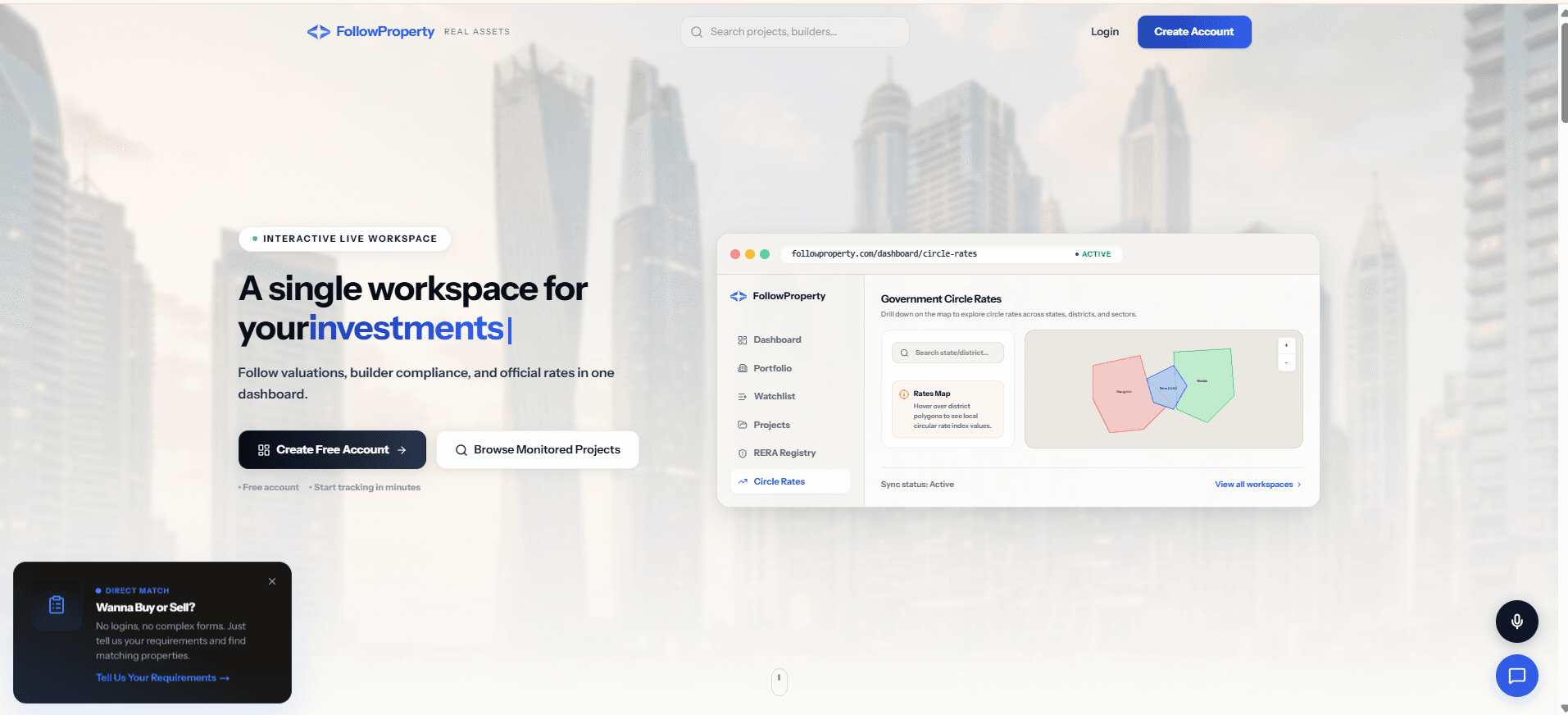Click the Wanna Buy or Sell? heading

tap(145, 608)
